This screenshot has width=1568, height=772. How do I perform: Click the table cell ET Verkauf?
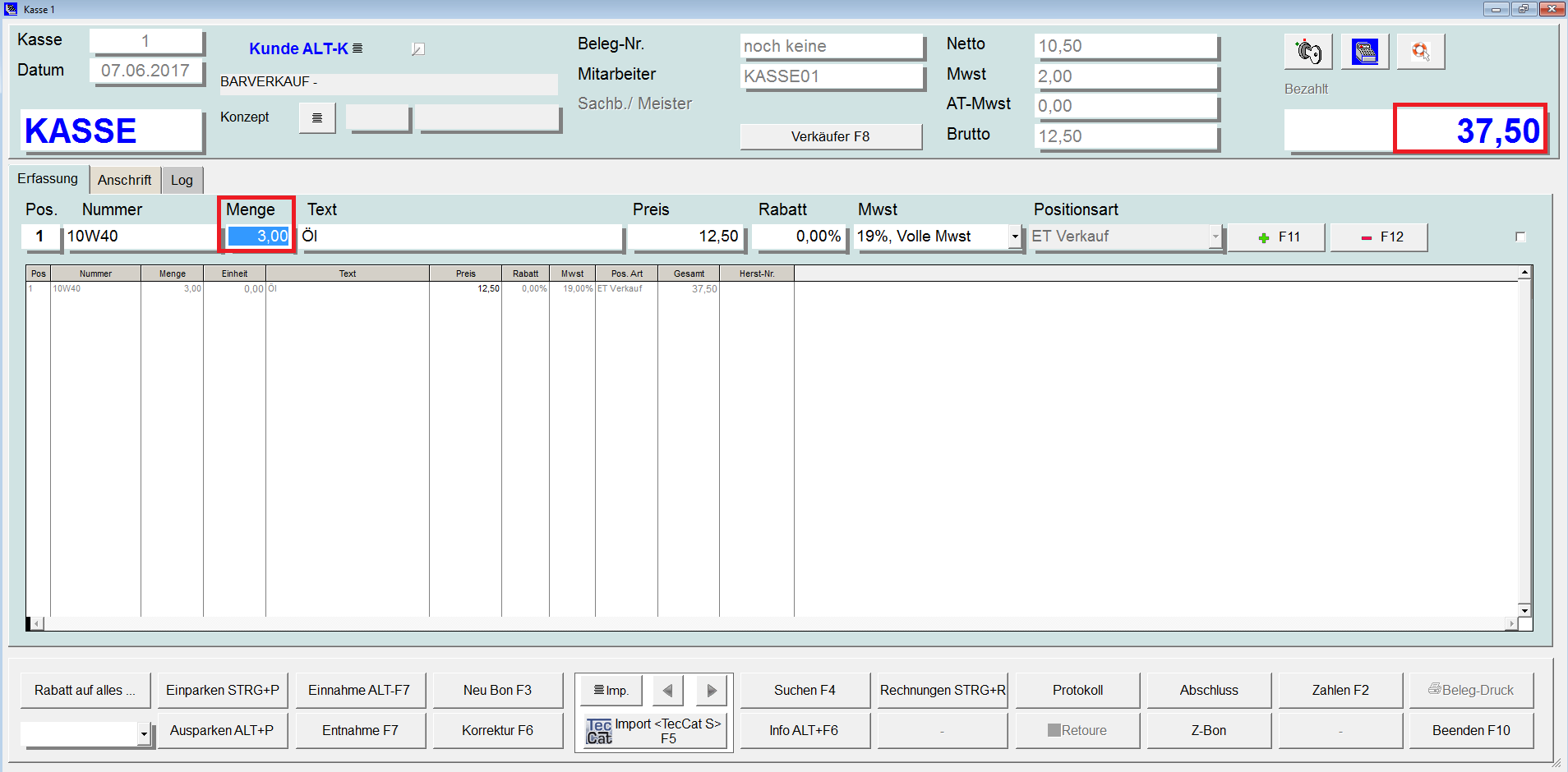click(x=626, y=289)
